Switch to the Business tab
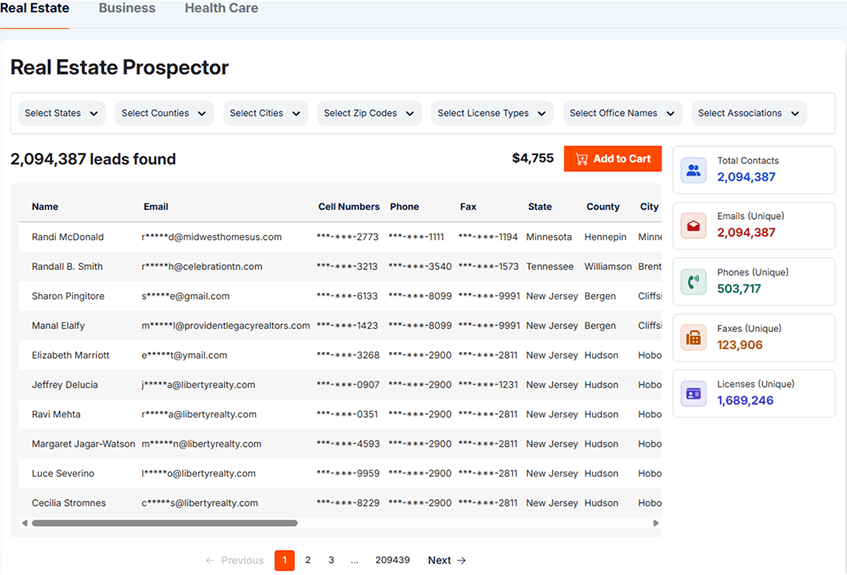This screenshot has width=847, height=575. 127,8
